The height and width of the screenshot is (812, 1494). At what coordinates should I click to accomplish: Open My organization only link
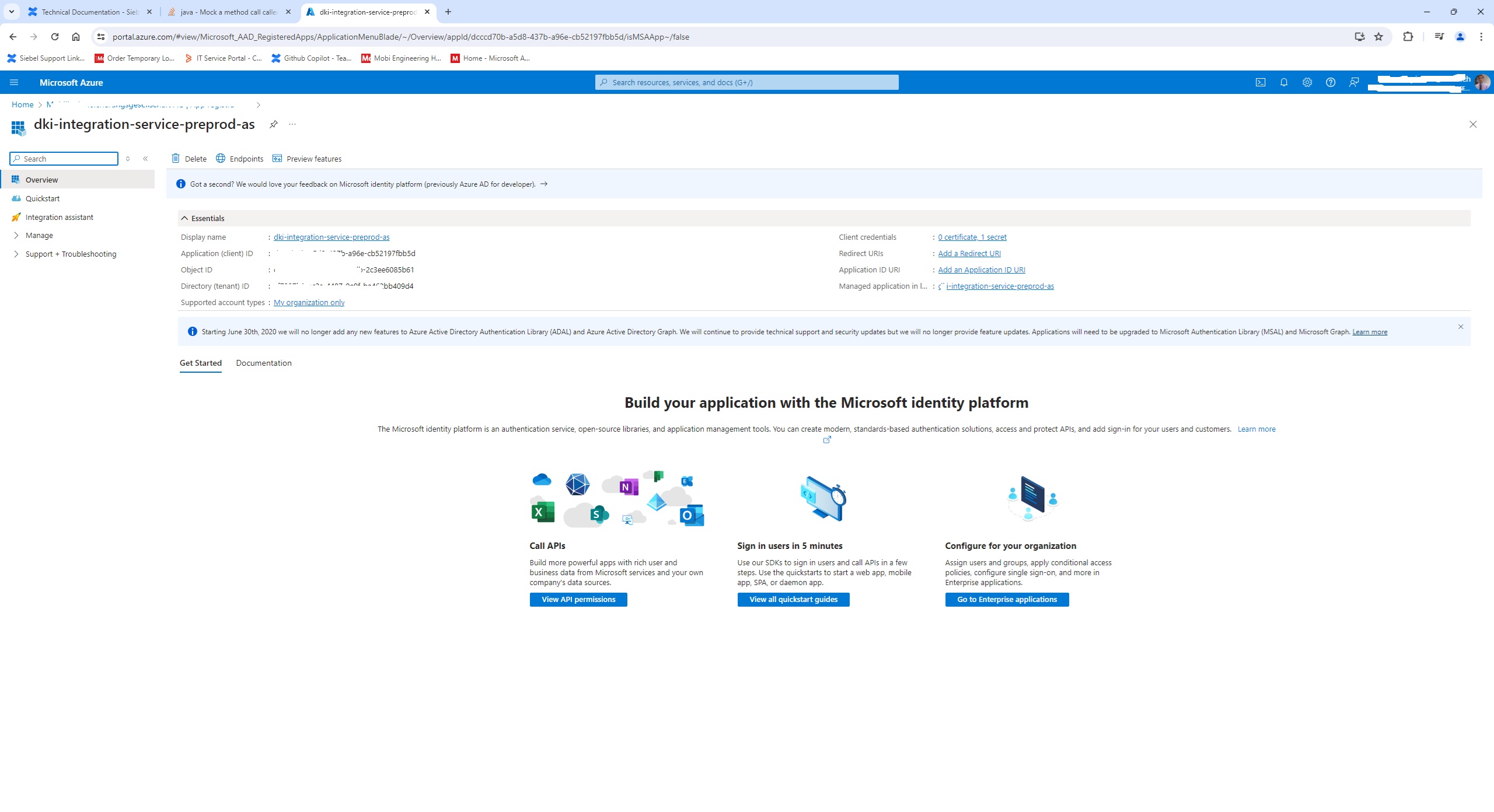(x=309, y=302)
